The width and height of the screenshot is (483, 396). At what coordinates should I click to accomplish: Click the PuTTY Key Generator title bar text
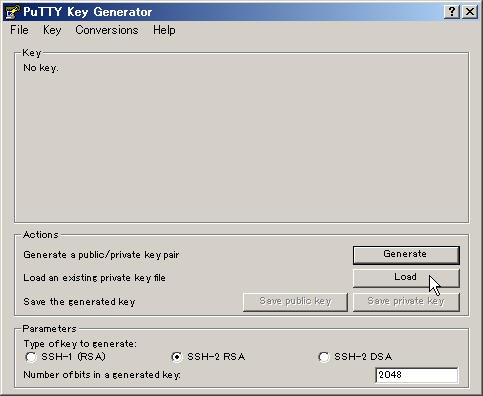[88, 12]
